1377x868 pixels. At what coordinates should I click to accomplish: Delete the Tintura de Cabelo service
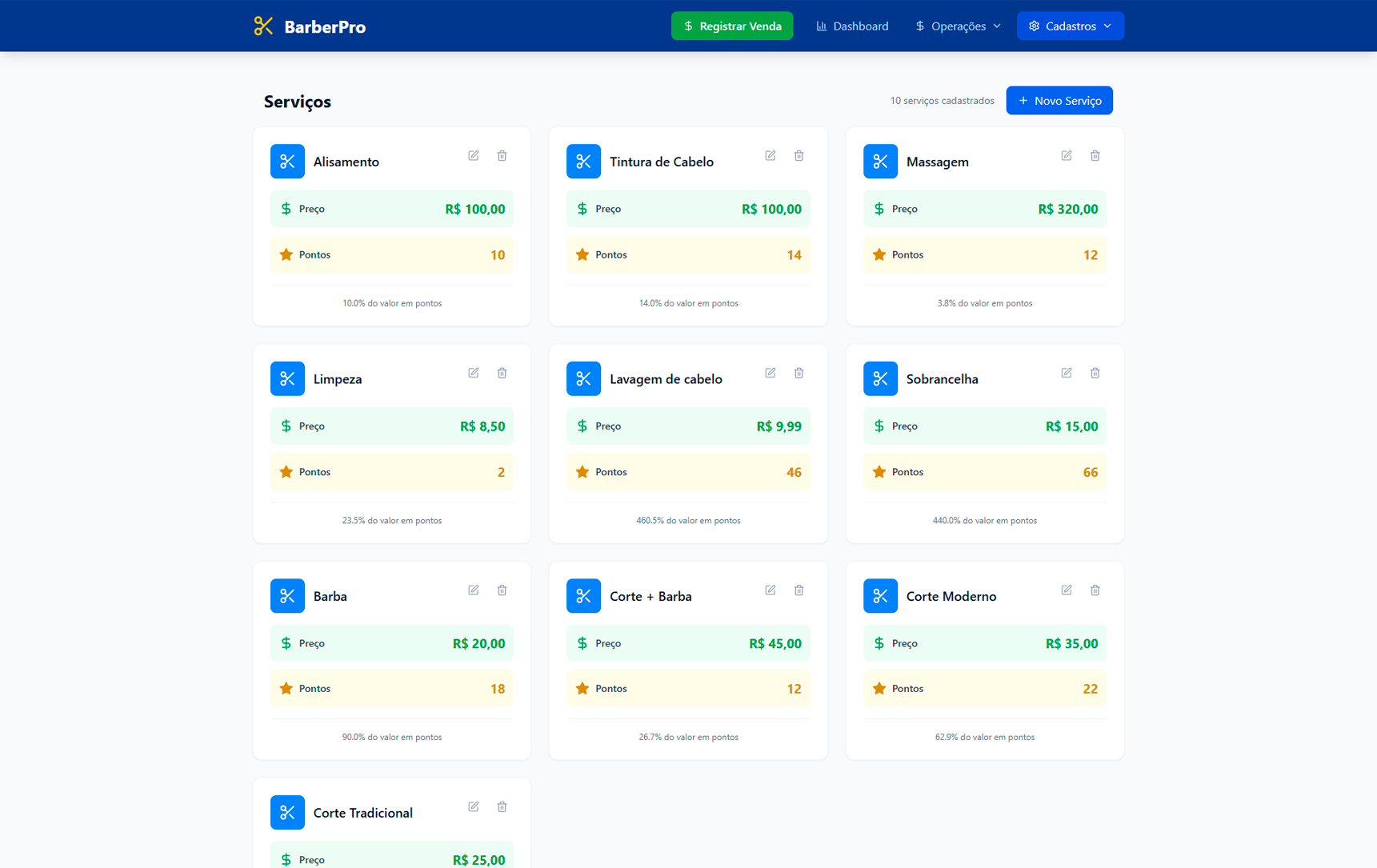799,156
